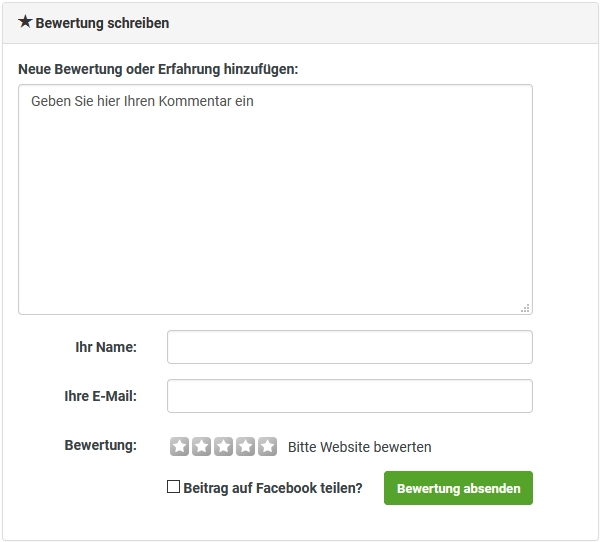Click the comment box resize handle
This screenshot has width=602, height=542.
[x=525, y=308]
